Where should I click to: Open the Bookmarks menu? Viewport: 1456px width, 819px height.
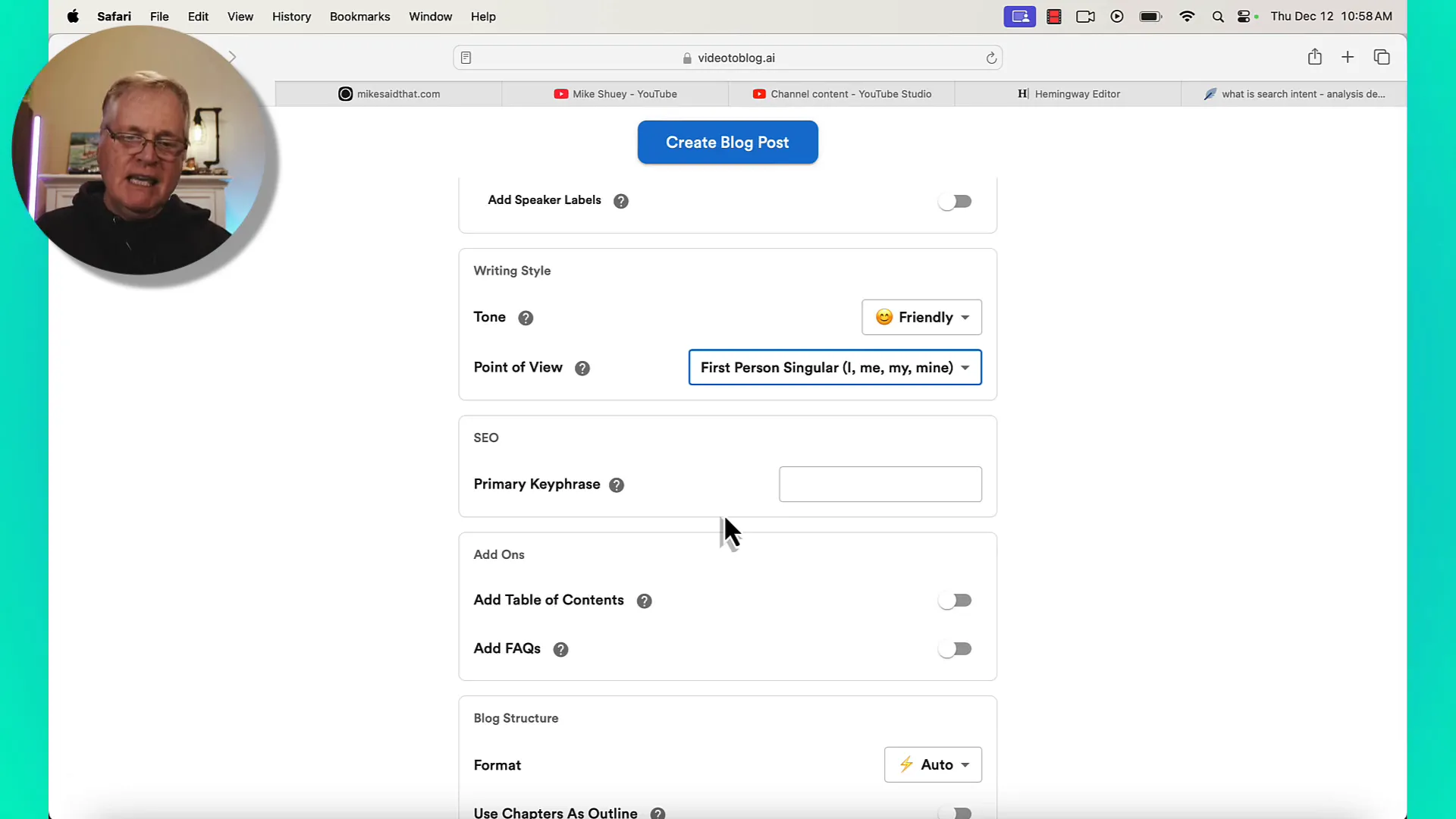[359, 16]
